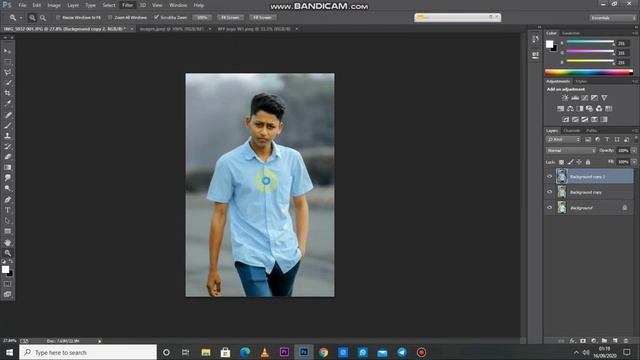The height and width of the screenshot is (360, 640).
Task: Open the layer filter Kind dropdown
Action: [563, 140]
